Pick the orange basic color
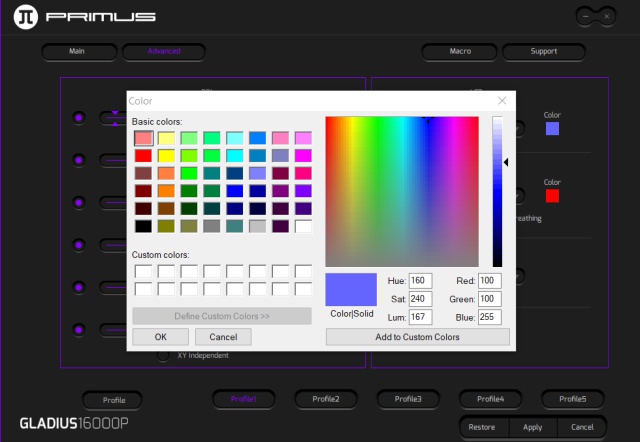 pyautogui.click(x=166, y=191)
